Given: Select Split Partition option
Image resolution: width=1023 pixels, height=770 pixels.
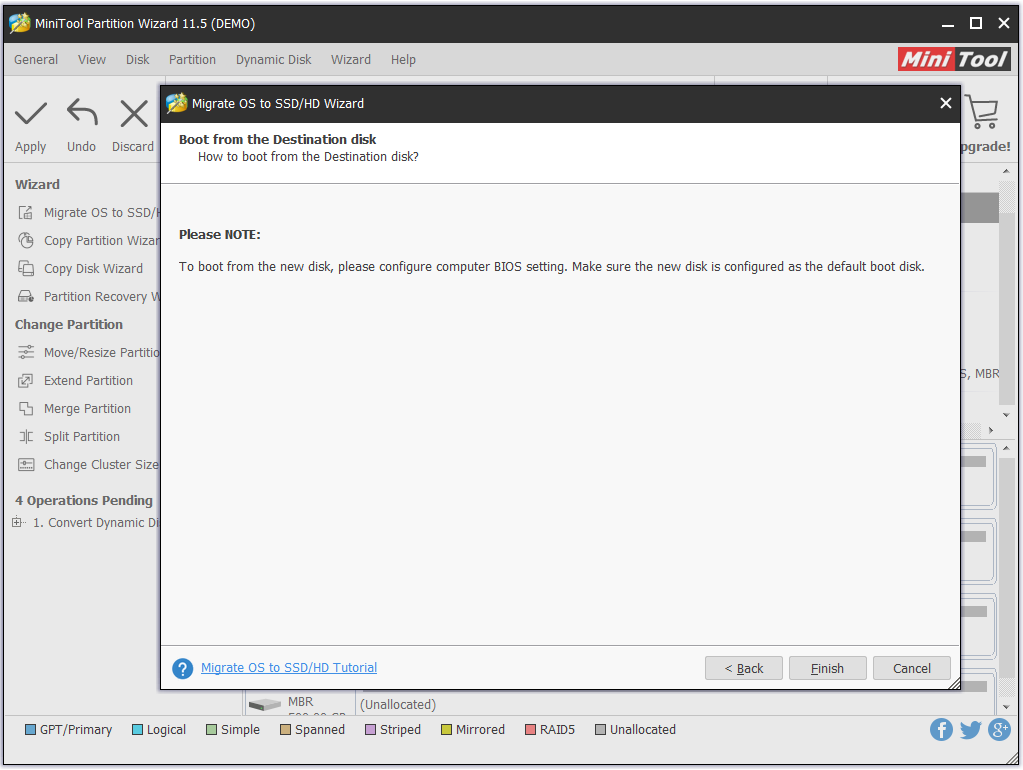Looking at the screenshot, I should 81,437.
